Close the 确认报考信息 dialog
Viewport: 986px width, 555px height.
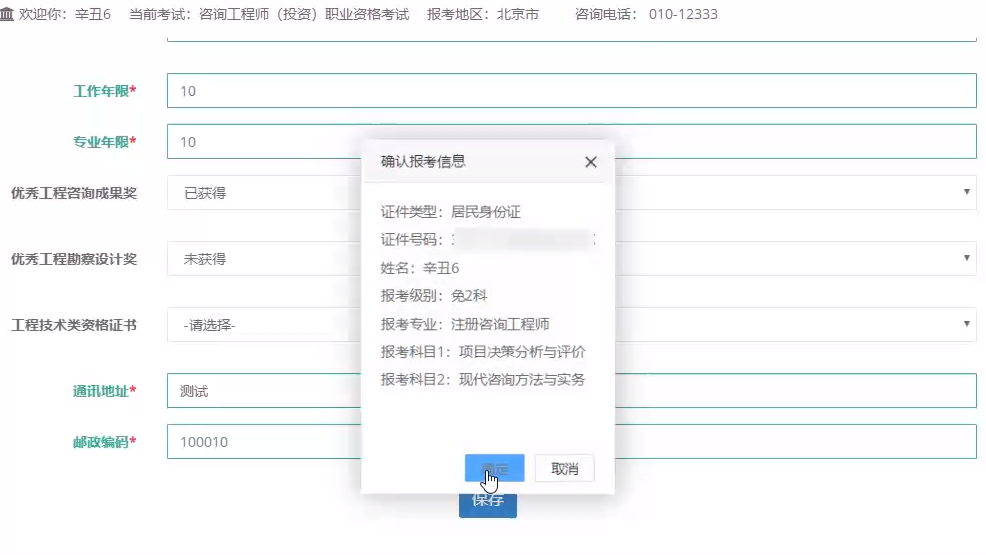pos(590,162)
